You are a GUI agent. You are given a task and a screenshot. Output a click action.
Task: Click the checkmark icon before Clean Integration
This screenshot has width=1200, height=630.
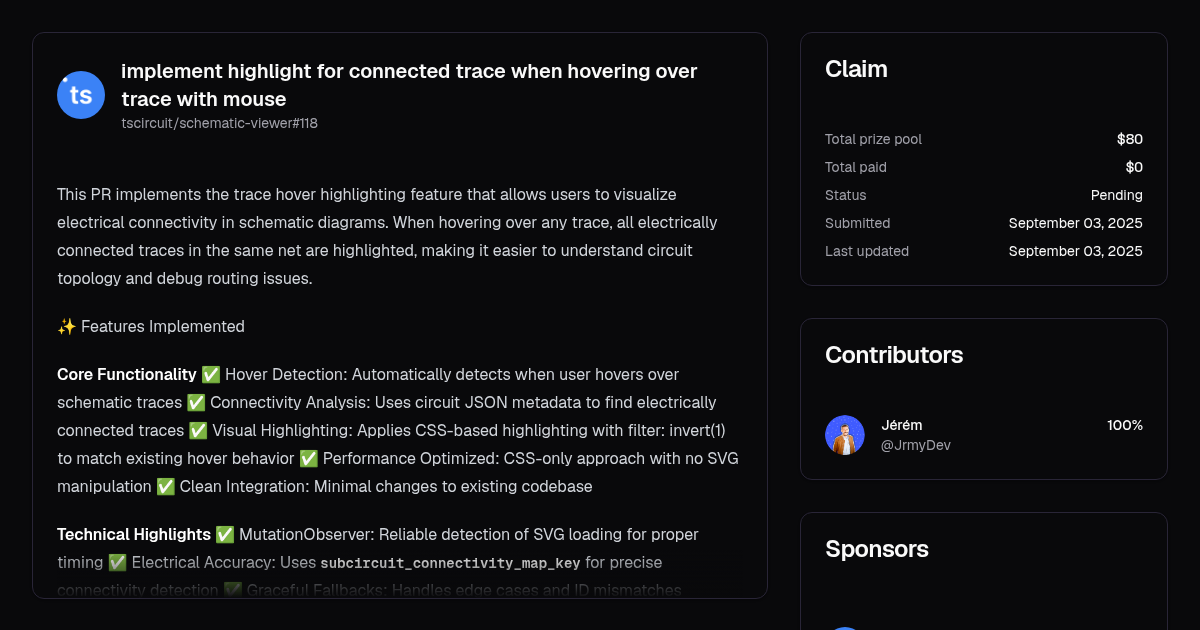(x=166, y=486)
